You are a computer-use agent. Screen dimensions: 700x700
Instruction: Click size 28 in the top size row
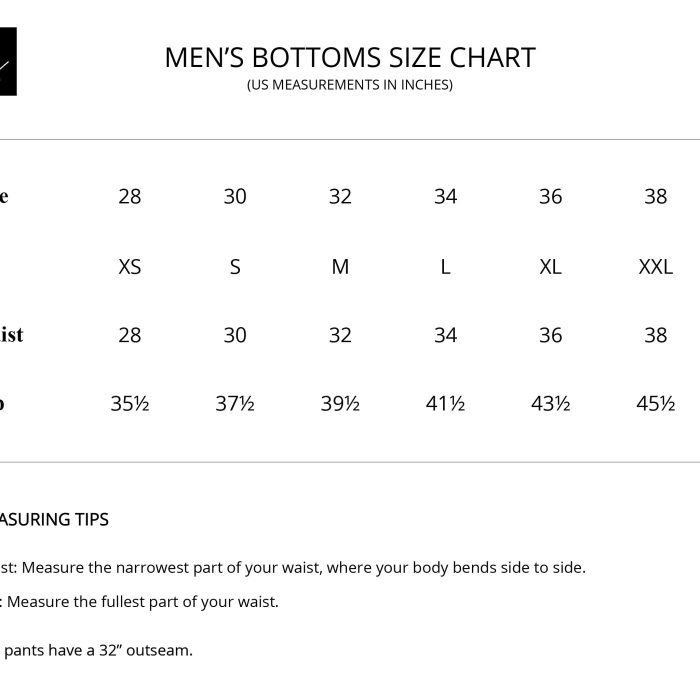click(130, 196)
